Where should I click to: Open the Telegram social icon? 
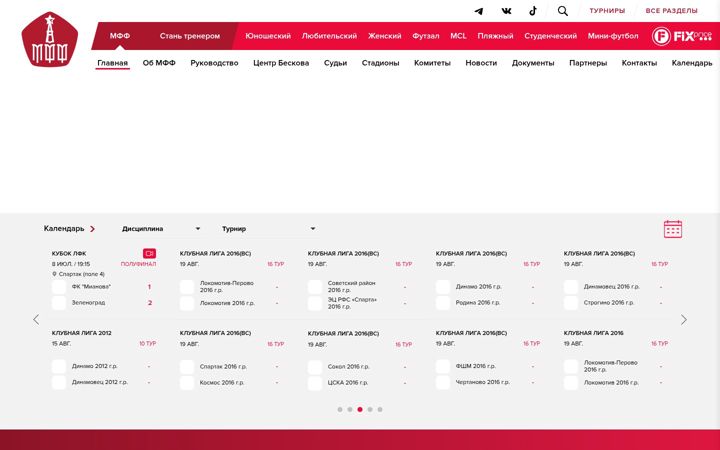(x=478, y=11)
